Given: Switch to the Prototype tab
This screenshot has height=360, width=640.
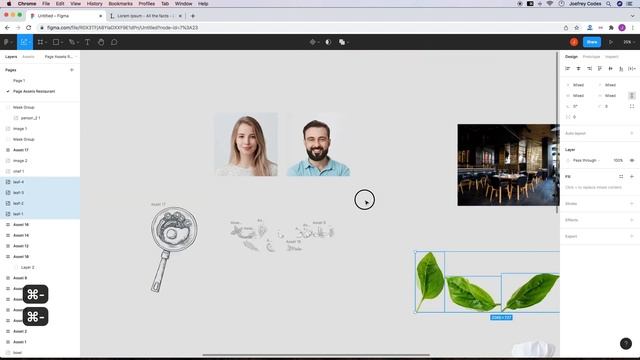Looking at the screenshot, I should [x=591, y=57].
